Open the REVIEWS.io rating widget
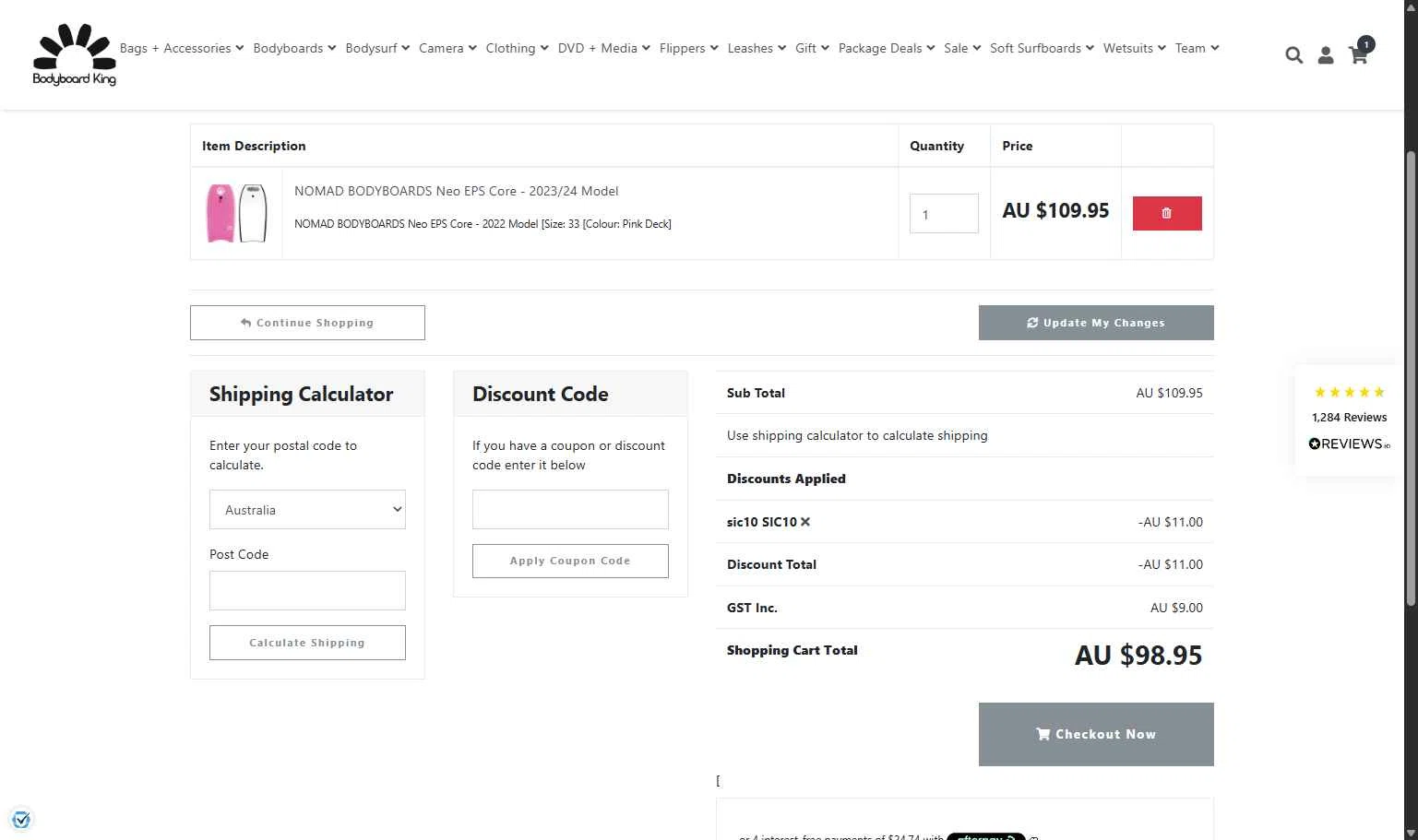This screenshot has width=1418, height=840. click(x=1350, y=420)
